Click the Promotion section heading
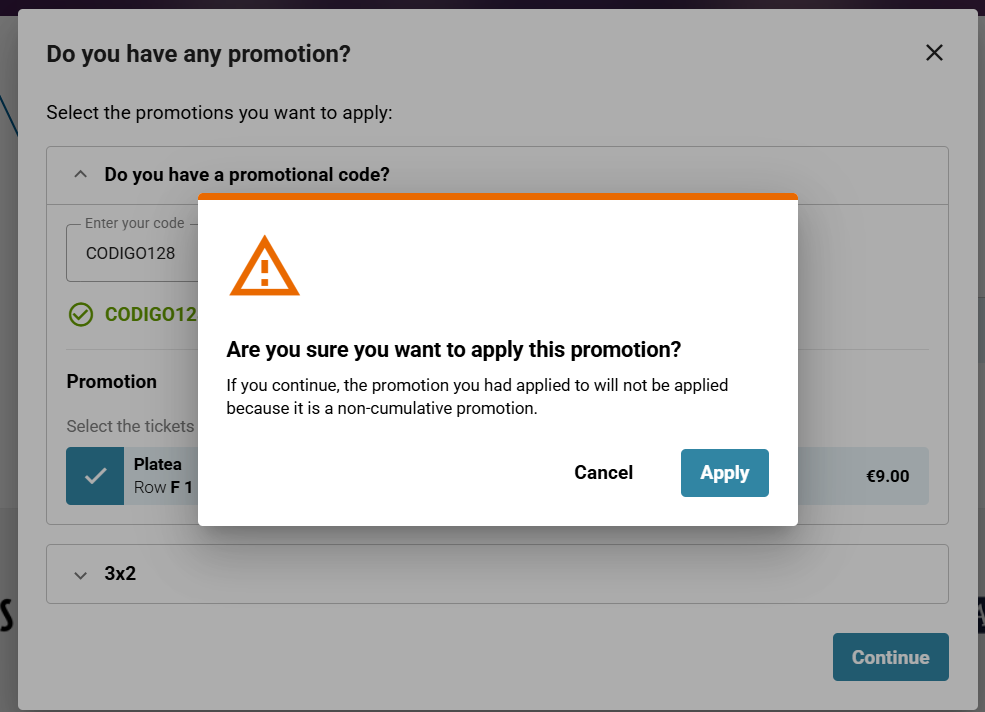Screen dimensions: 985x712 [x=112, y=381]
